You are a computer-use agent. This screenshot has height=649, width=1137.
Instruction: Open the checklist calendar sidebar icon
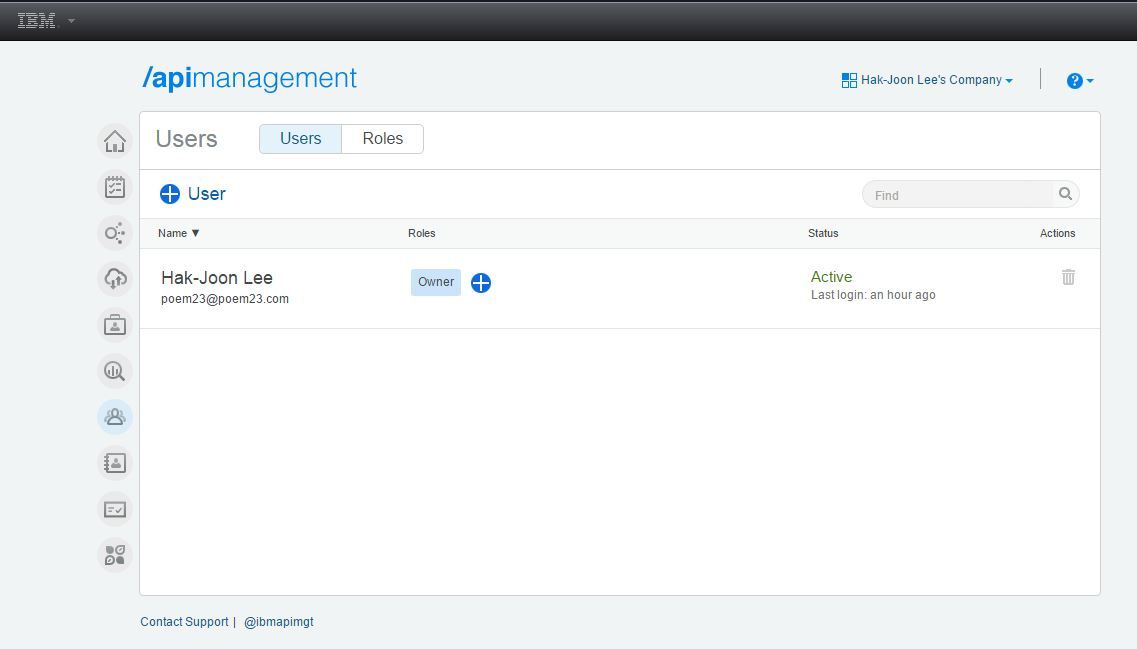click(x=115, y=187)
